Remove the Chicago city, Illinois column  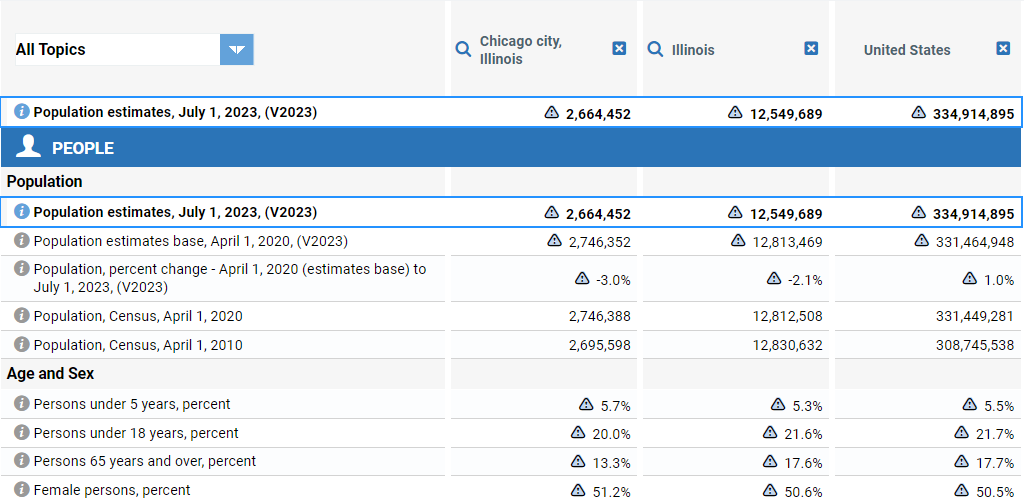619,48
